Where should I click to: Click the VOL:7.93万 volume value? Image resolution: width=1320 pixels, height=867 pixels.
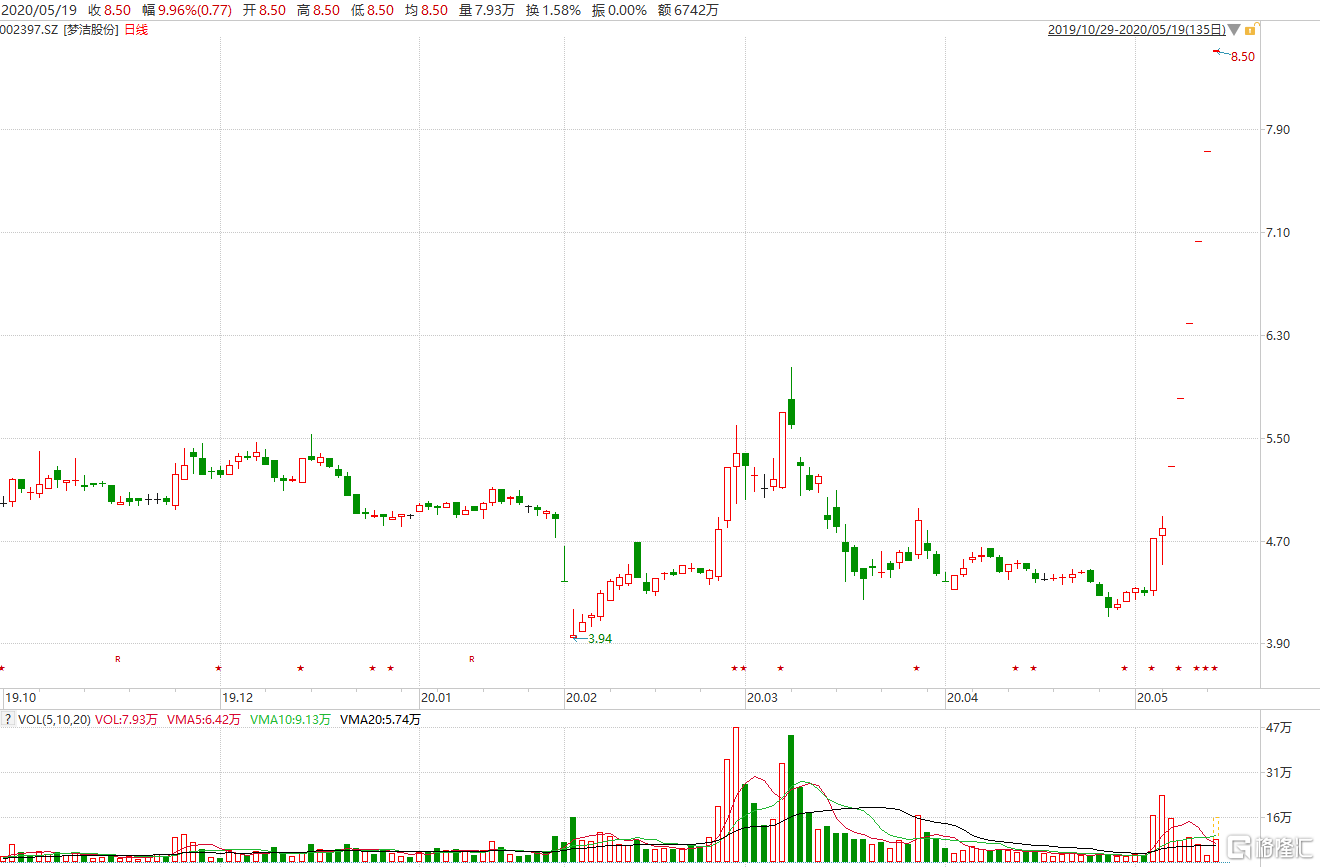click(x=126, y=719)
